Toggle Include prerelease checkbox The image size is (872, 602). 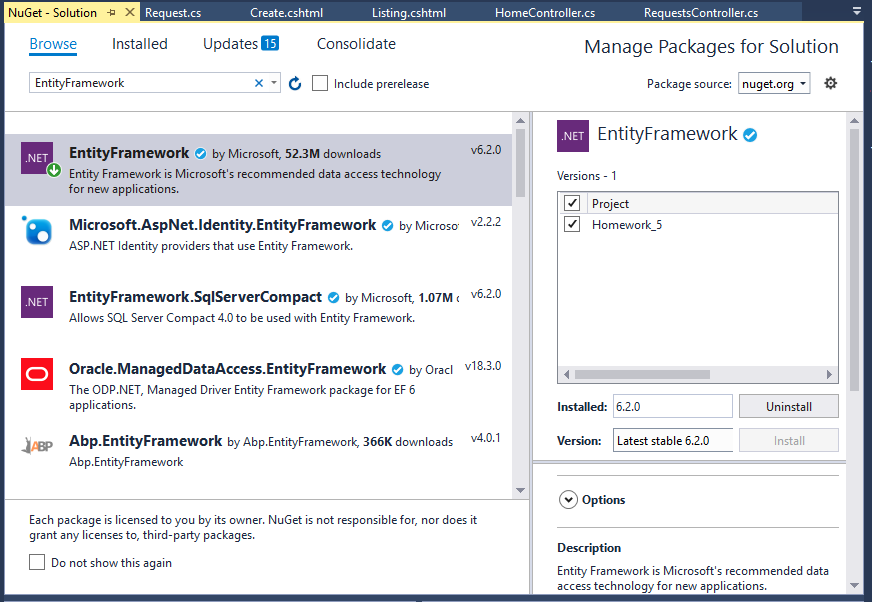coord(320,83)
